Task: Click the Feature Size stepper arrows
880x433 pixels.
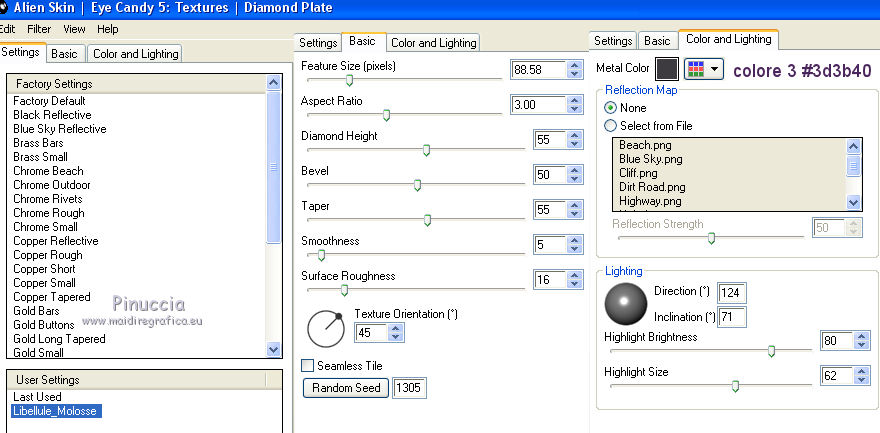Action: tap(574, 70)
